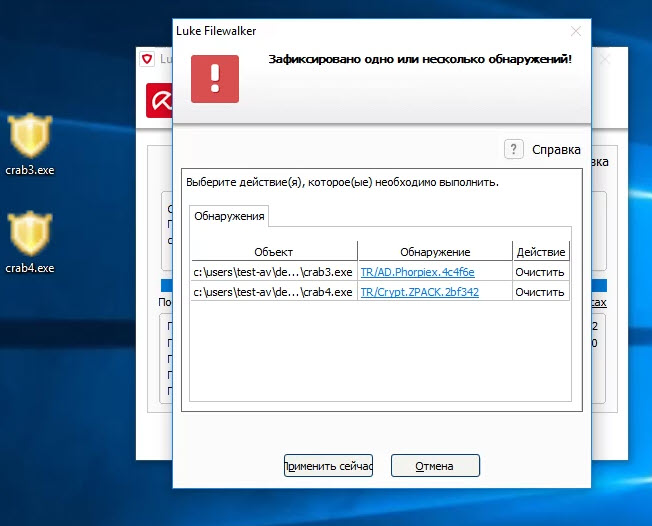Screen dimensions: 652x526
Task: Change action Очистить for crab4.exe
Action: pos(540,292)
